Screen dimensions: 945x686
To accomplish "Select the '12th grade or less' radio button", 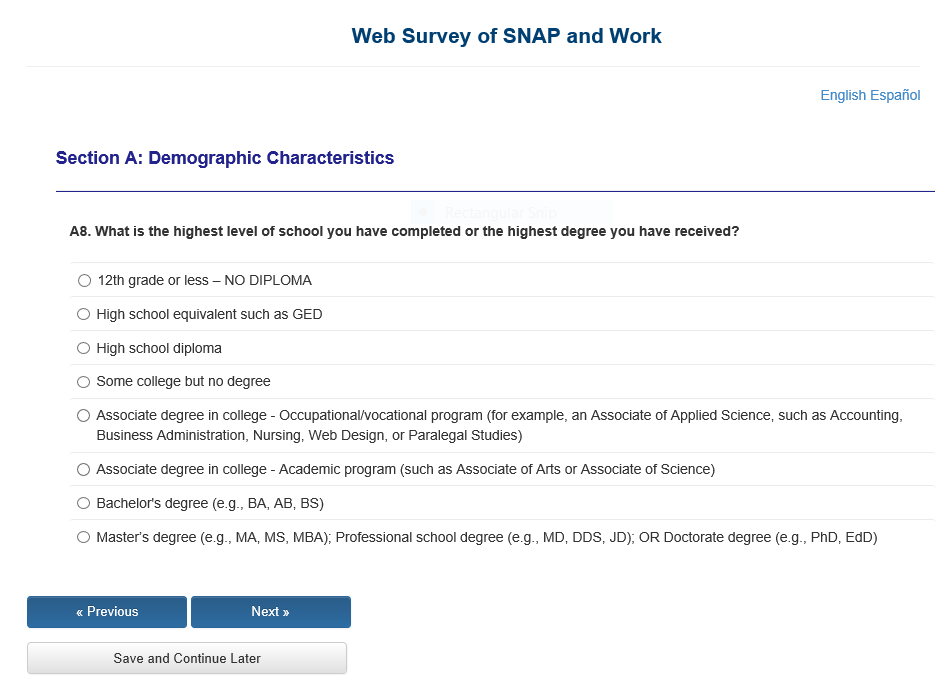I will [84, 281].
